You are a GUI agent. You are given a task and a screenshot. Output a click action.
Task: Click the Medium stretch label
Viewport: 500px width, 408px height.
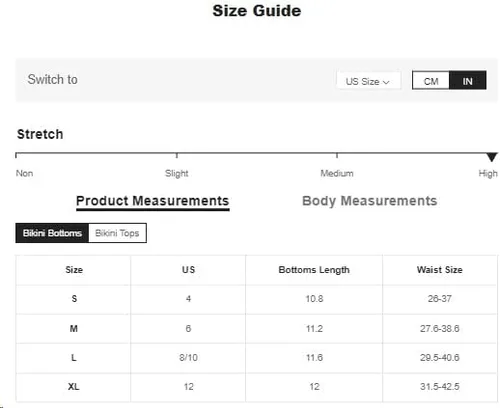[x=337, y=173]
